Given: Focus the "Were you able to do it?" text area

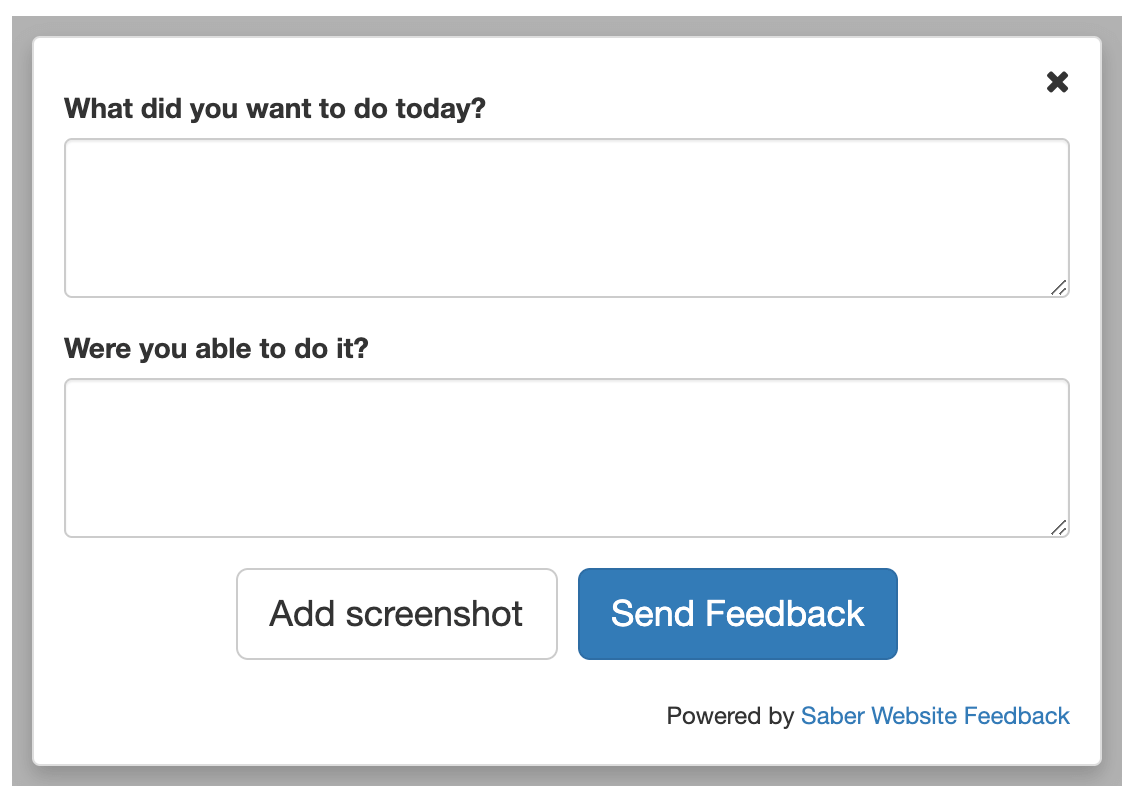Looking at the screenshot, I should [566, 457].
